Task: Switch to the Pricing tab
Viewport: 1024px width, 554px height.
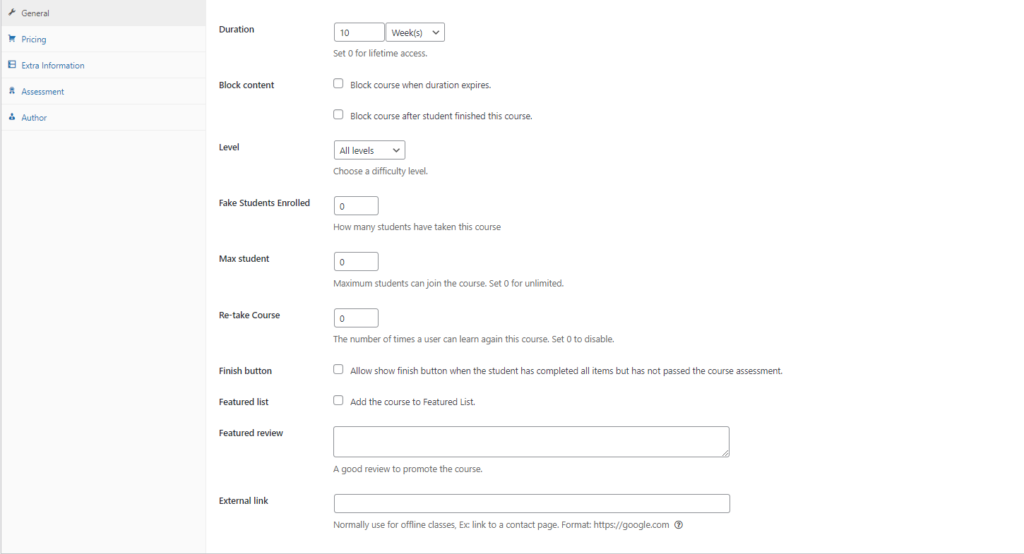Action: pos(33,39)
